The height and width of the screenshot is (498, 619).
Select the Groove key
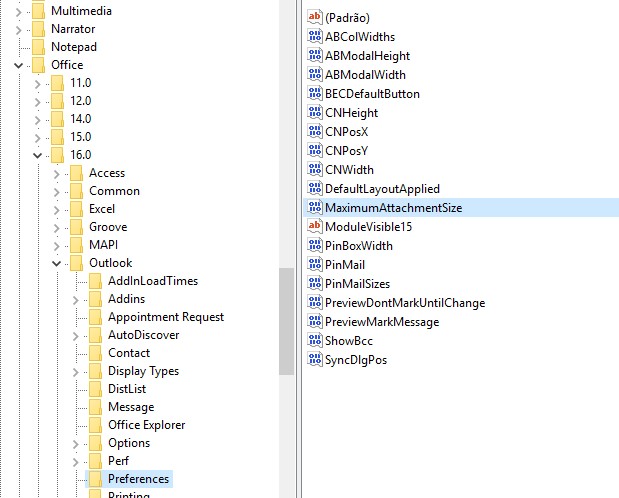(108, 227)
